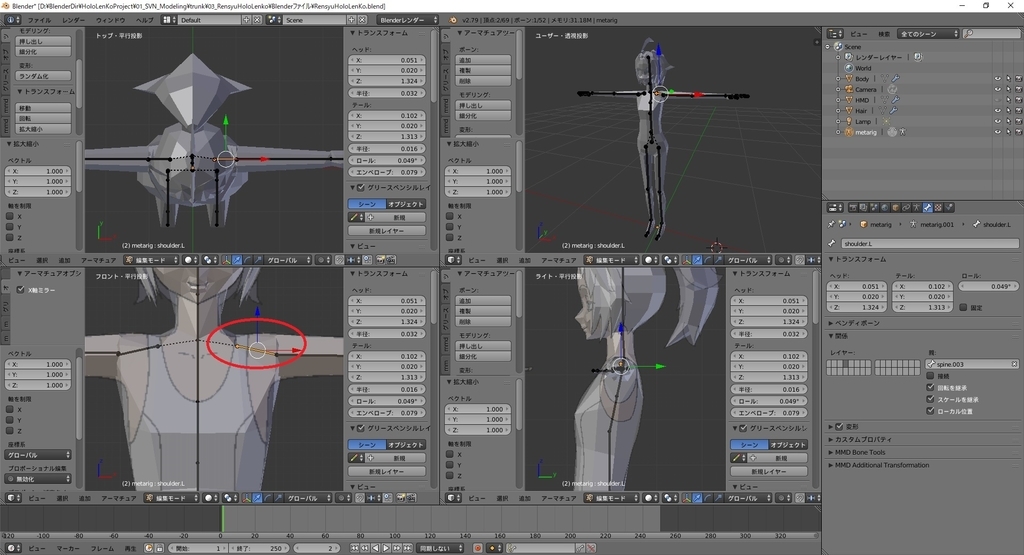This screenshot has height=555, width=1024.
Task: Click the Hair row's mesh data icon
Action: tap(883, 111)
